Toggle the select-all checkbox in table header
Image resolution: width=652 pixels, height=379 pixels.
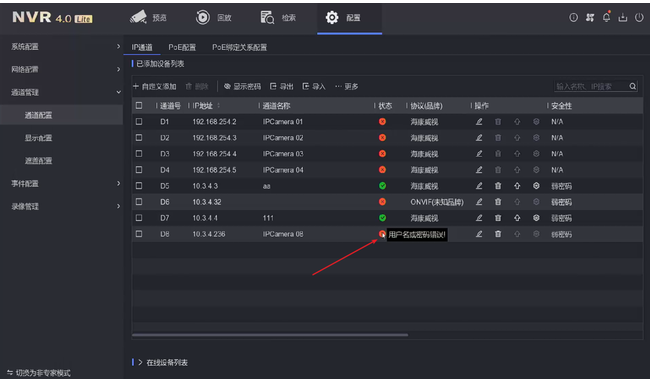point(139,106)
